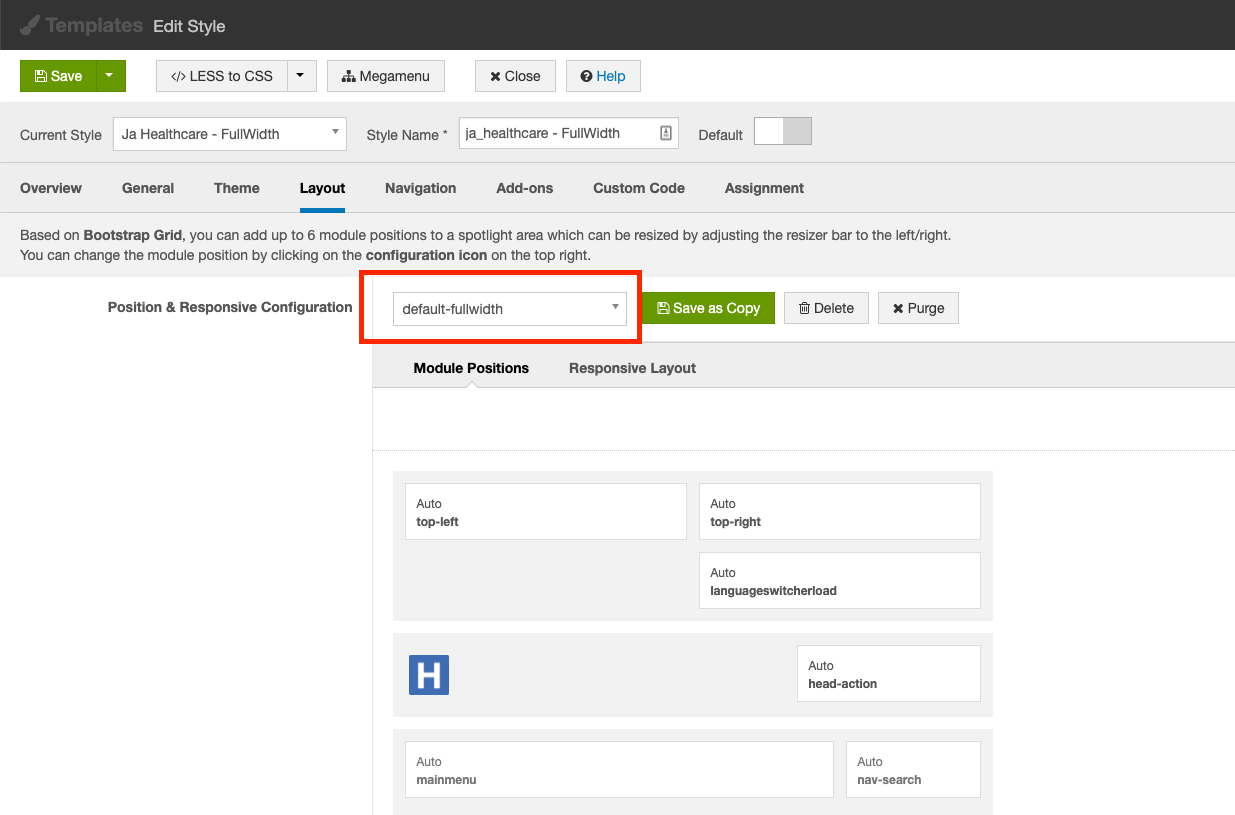Click Save as Copy button
This screenshot has height=815, width=1235.
708,308
